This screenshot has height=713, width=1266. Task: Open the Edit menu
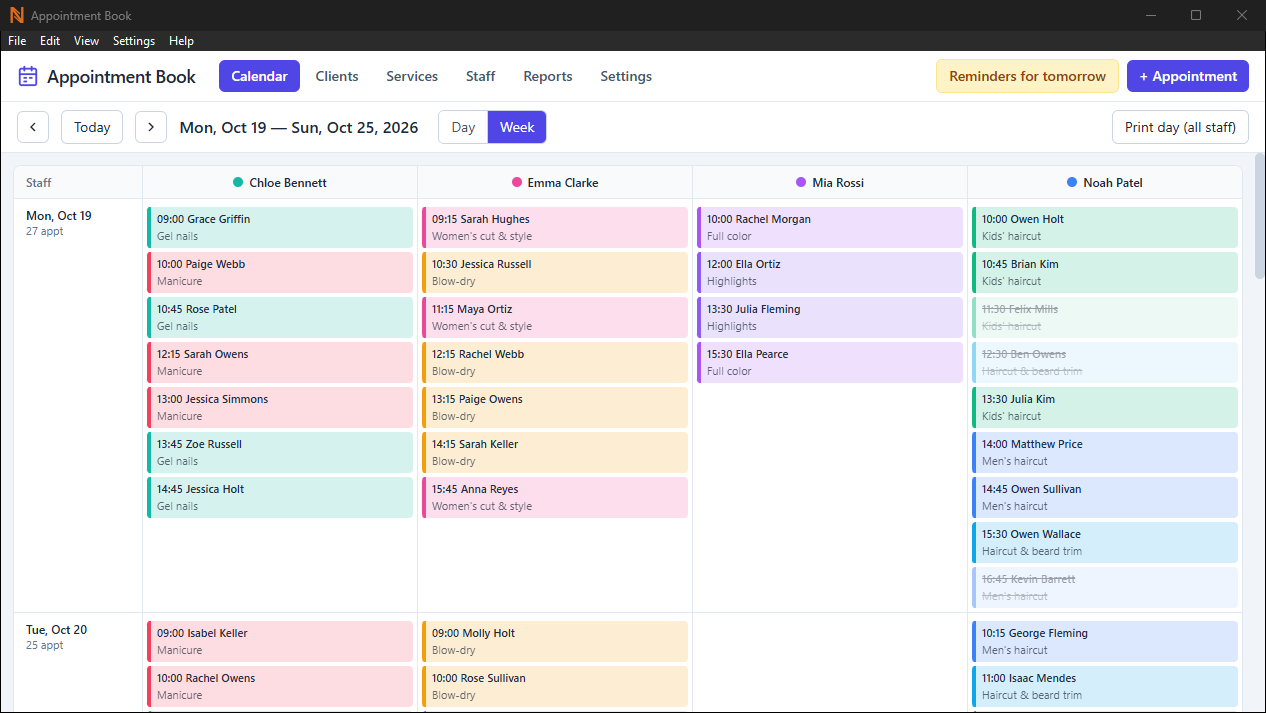pyautogui.click(x=50, y=41)
